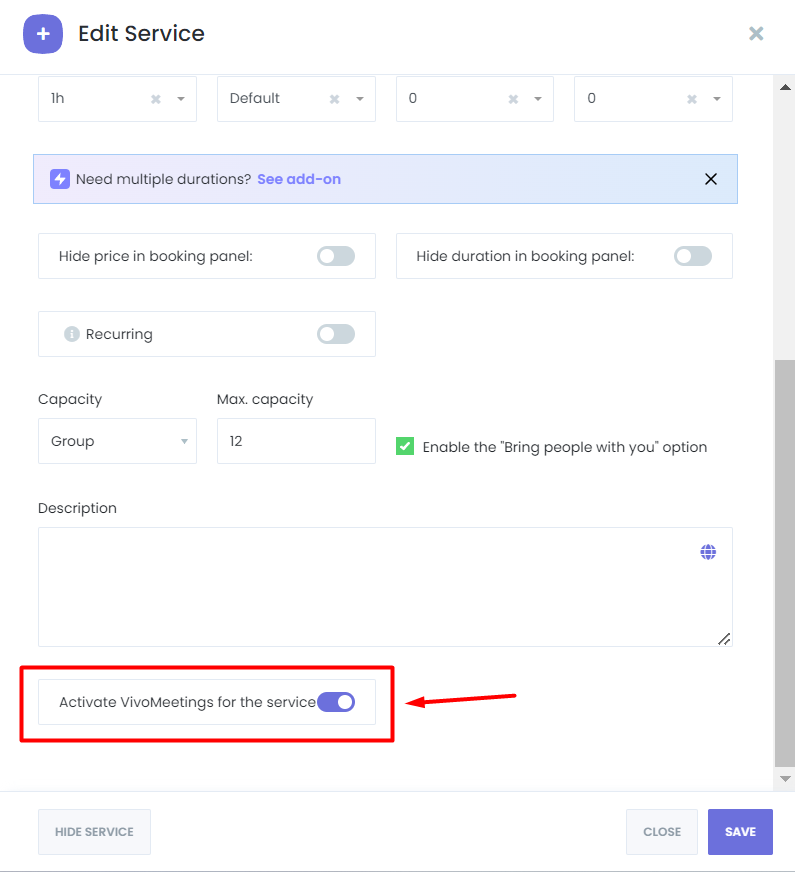
Task: Click the plus icon beside Edit Service
Action: [43, 33]
